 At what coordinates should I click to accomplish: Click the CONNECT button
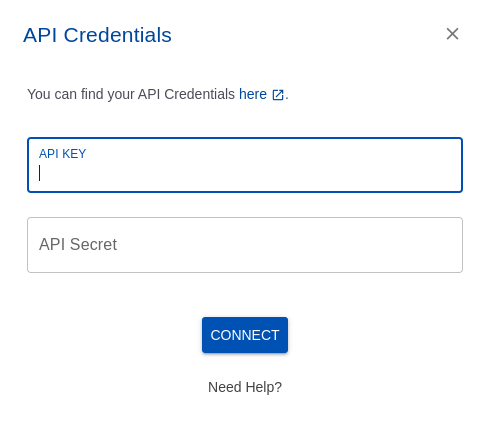pyautogui.click(x=245, y=335)
